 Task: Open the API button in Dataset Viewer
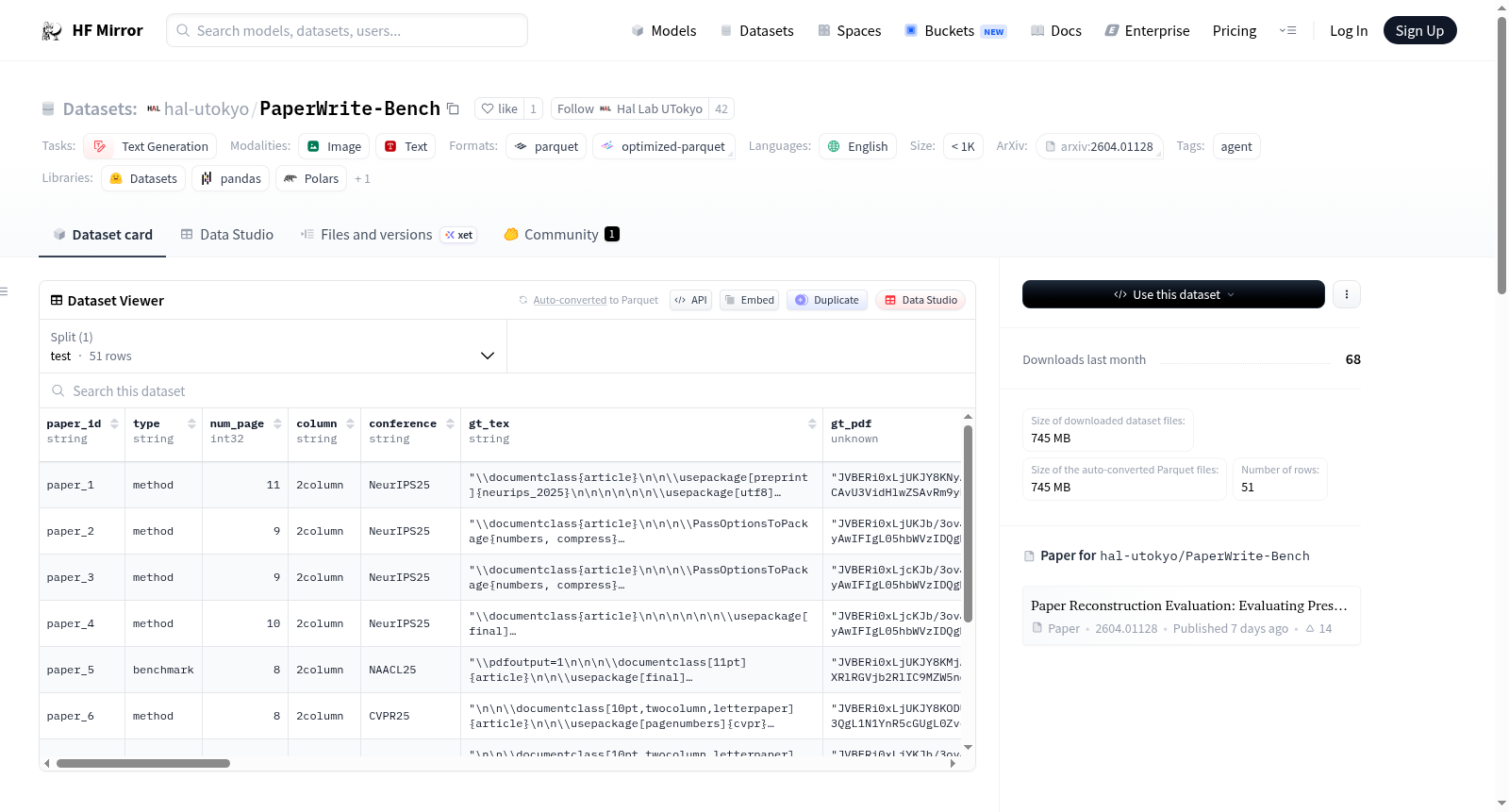[x=690, y=300]
